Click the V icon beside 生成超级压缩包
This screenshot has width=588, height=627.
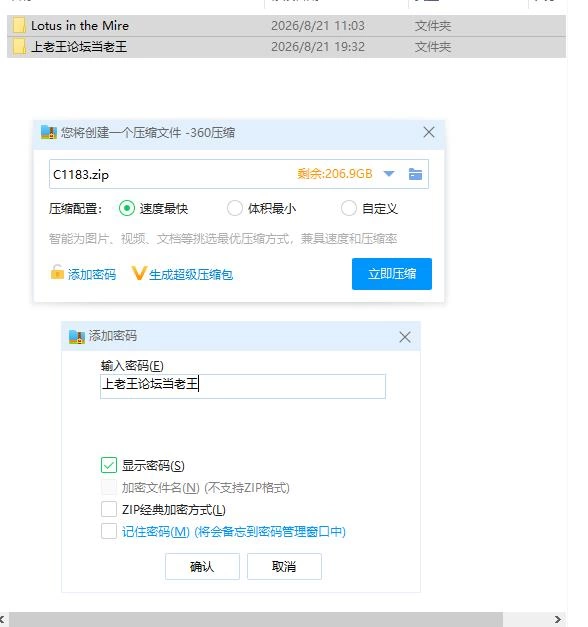[139, 274]
